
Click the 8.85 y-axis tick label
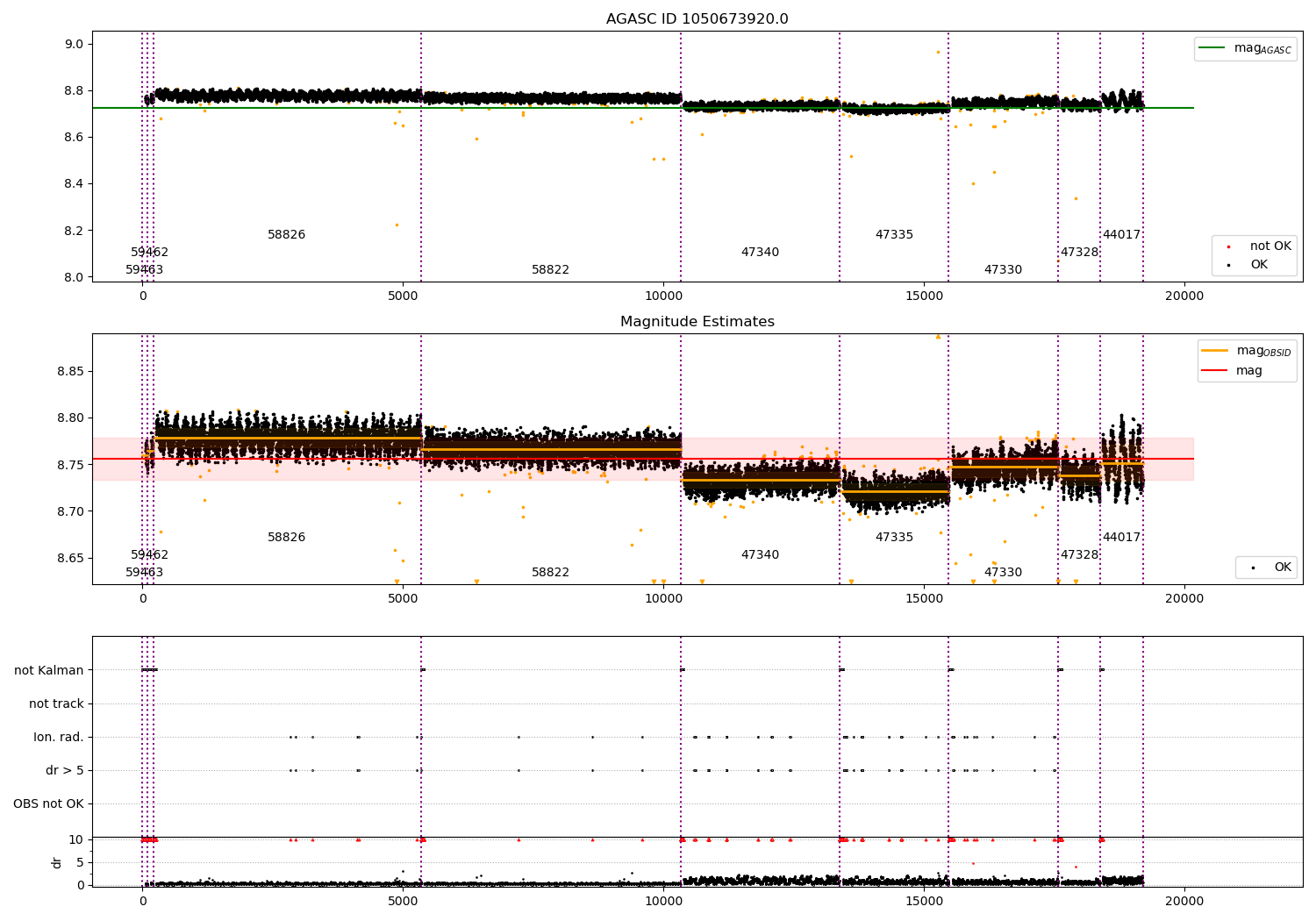point(70,372)
